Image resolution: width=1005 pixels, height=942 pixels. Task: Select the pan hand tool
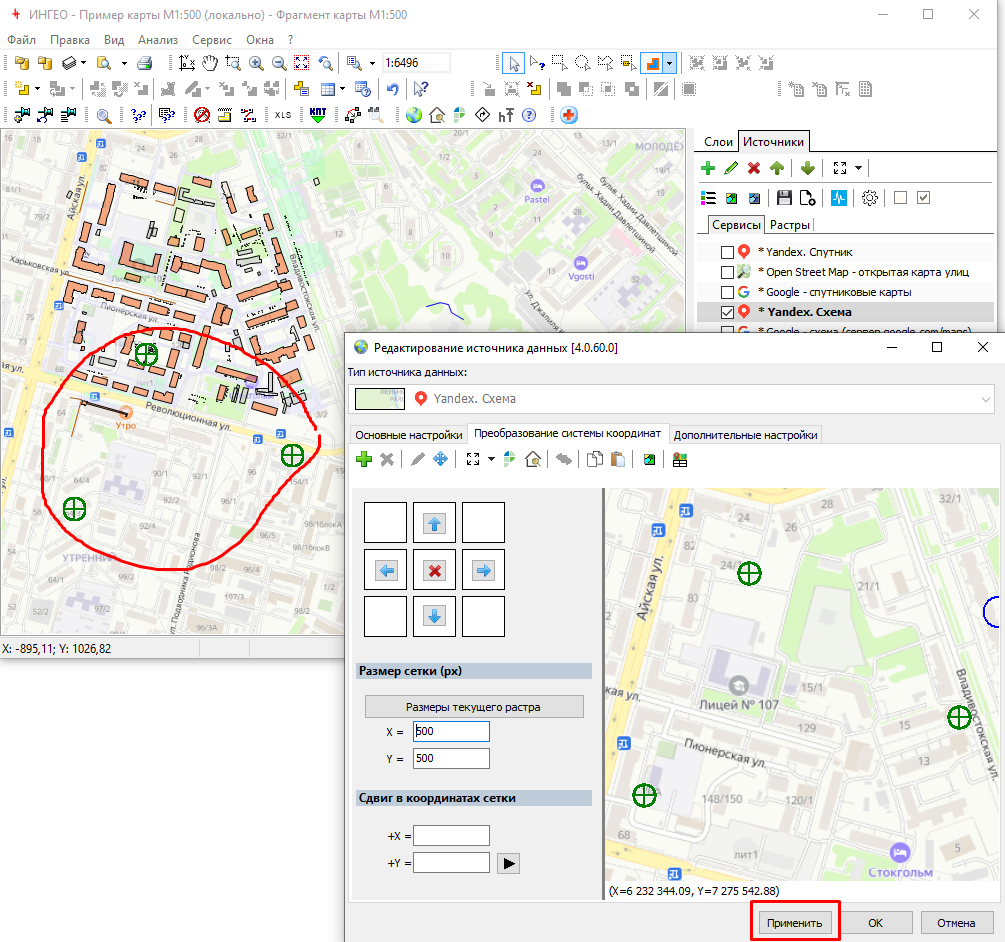pyautogui.click(x=210, y=63)
